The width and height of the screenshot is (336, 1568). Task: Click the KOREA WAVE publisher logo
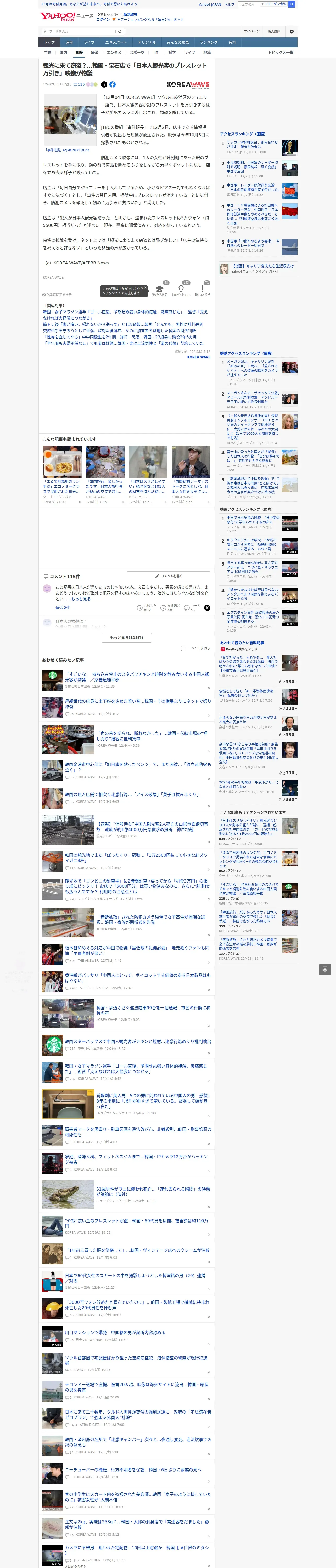[x=188, y=85]
